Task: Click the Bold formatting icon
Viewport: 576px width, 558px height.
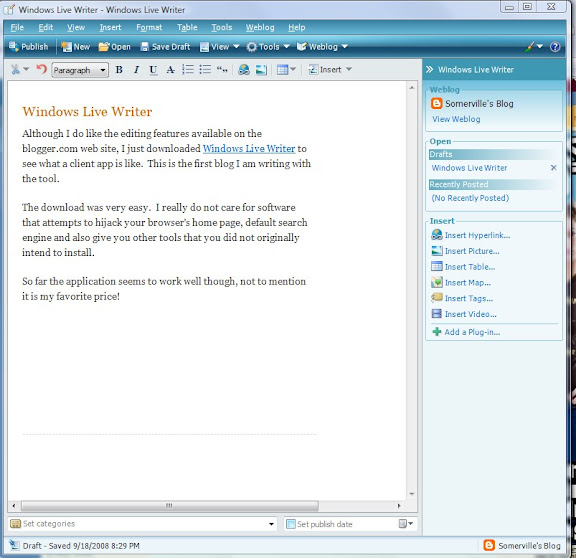Action: point(119,69)
